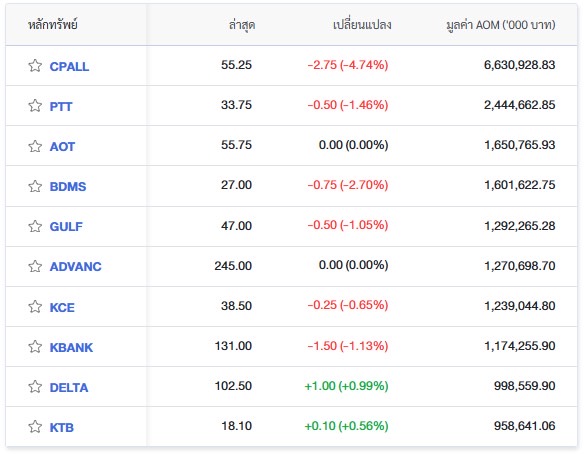
Task: Click the star icon next to DELTA
Action: [35, 387]
